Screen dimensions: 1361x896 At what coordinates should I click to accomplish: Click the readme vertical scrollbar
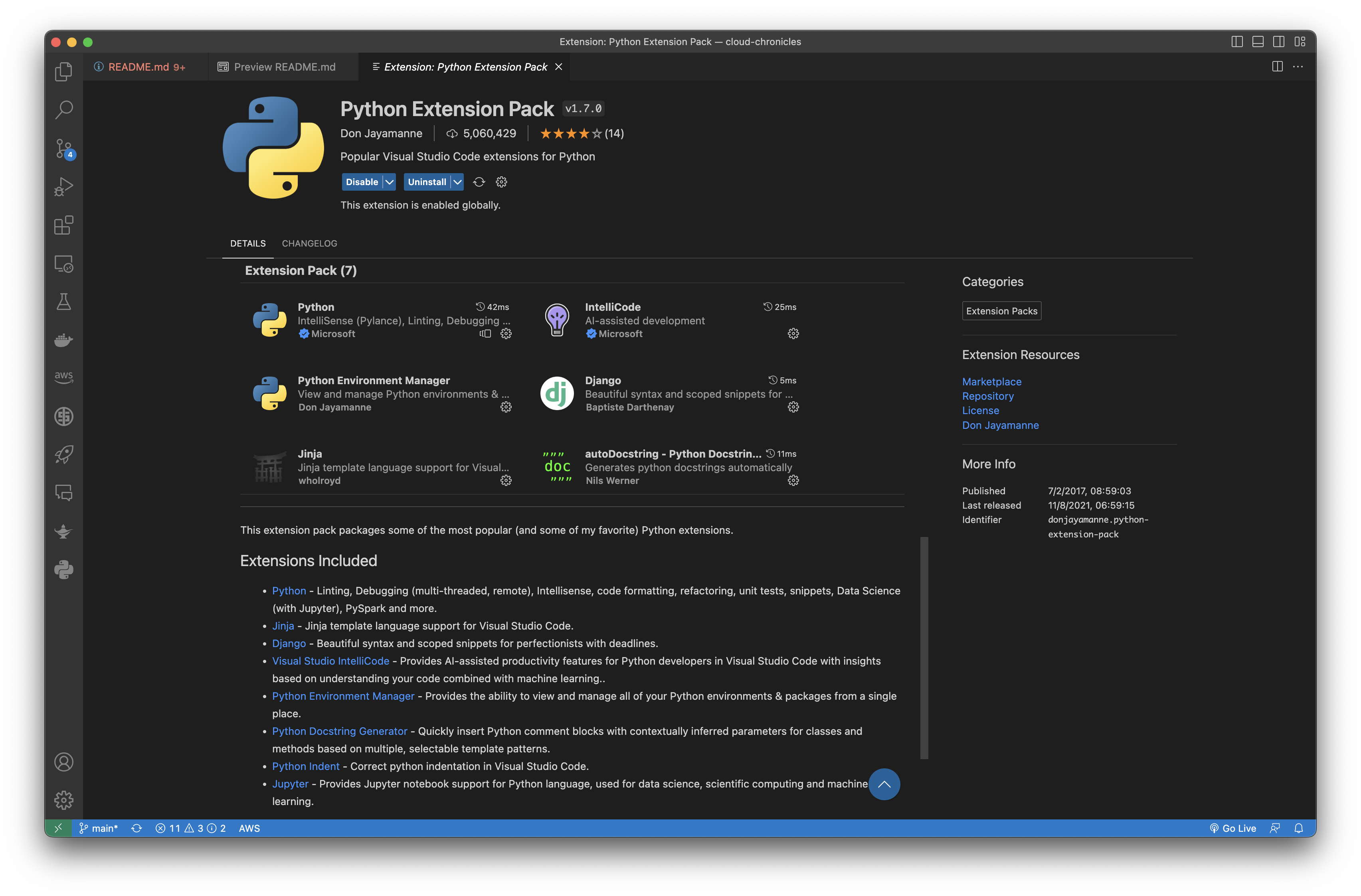[x=924, y=648]
